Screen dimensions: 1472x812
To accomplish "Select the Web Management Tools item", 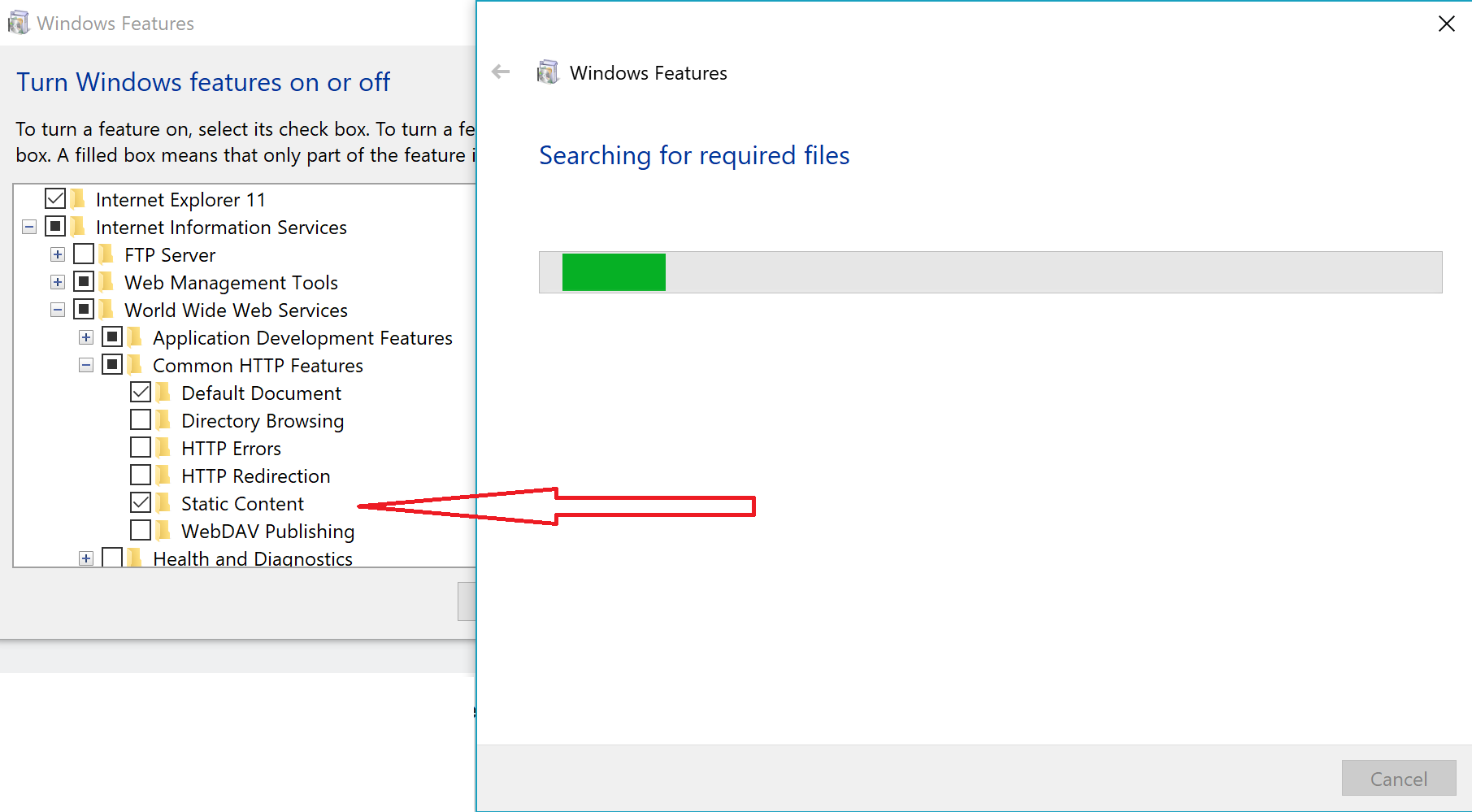I will click(231, 283).
